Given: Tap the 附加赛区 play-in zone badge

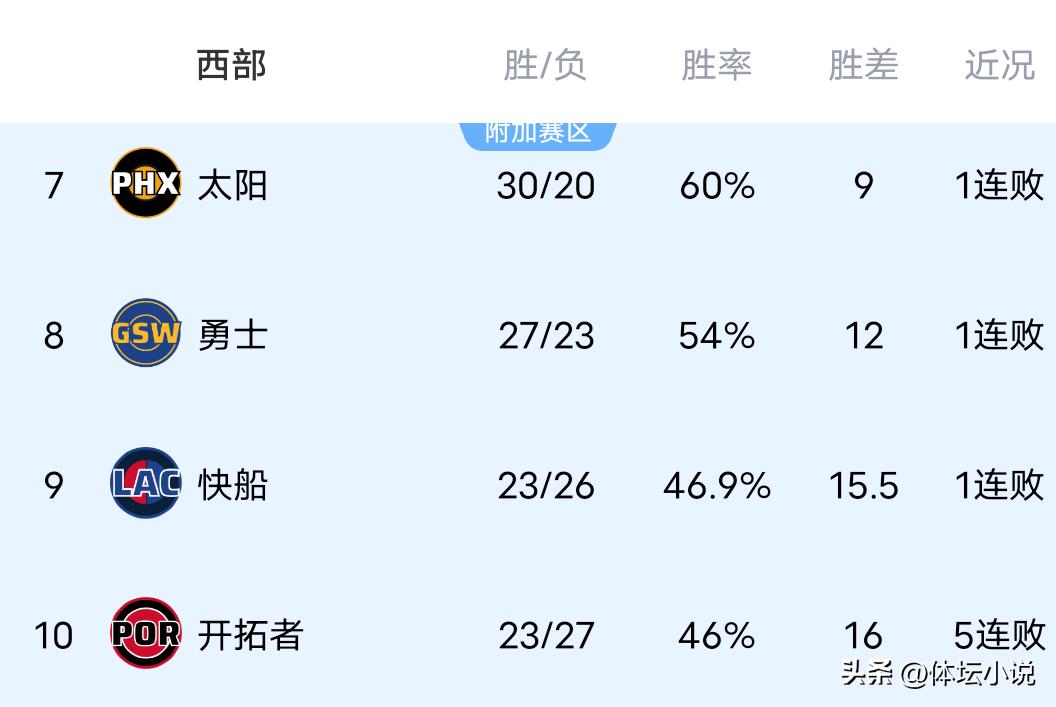Looking at the screenshot, I should pos(538,133).
